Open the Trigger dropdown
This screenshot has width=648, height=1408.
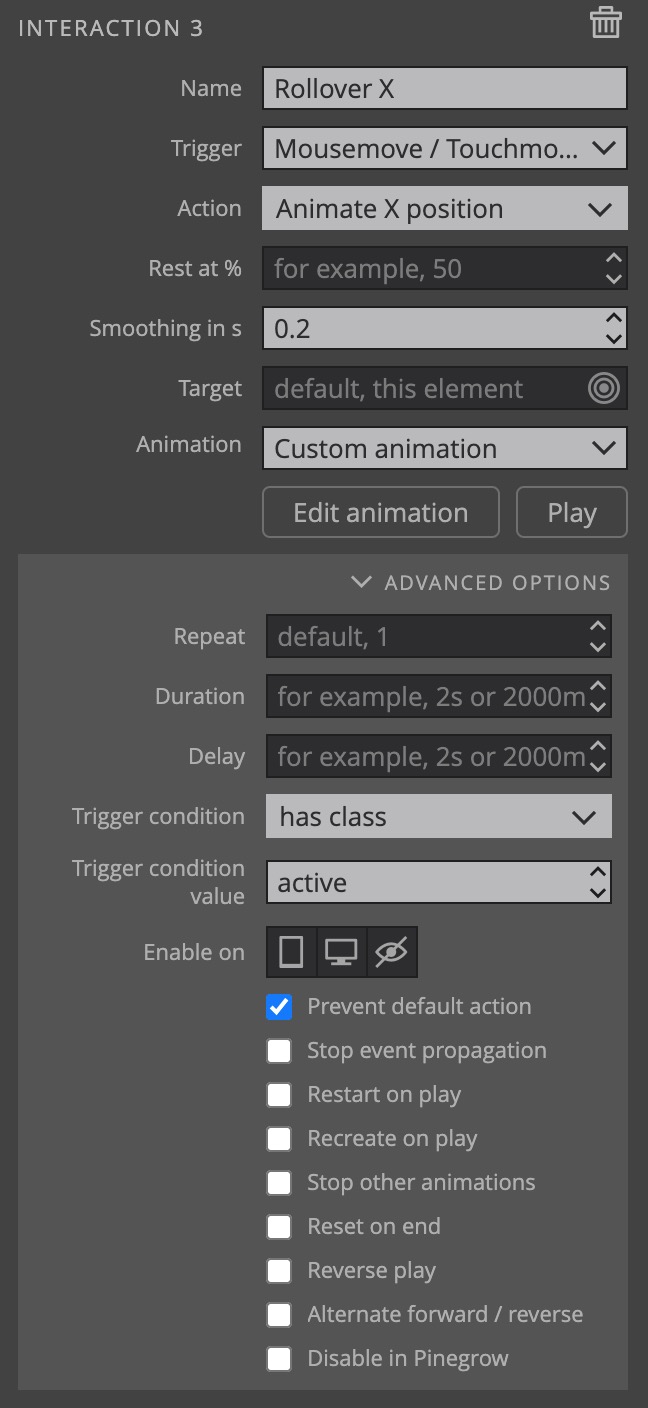click(445, 148)
